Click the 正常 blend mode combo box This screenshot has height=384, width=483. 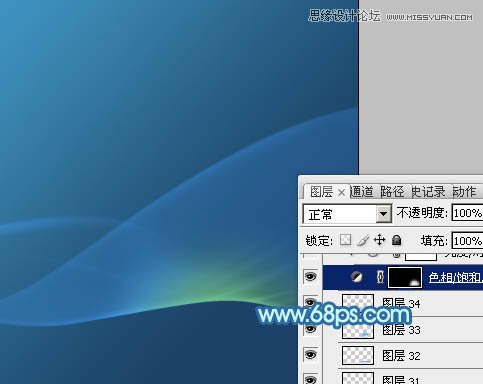[347, 214]
